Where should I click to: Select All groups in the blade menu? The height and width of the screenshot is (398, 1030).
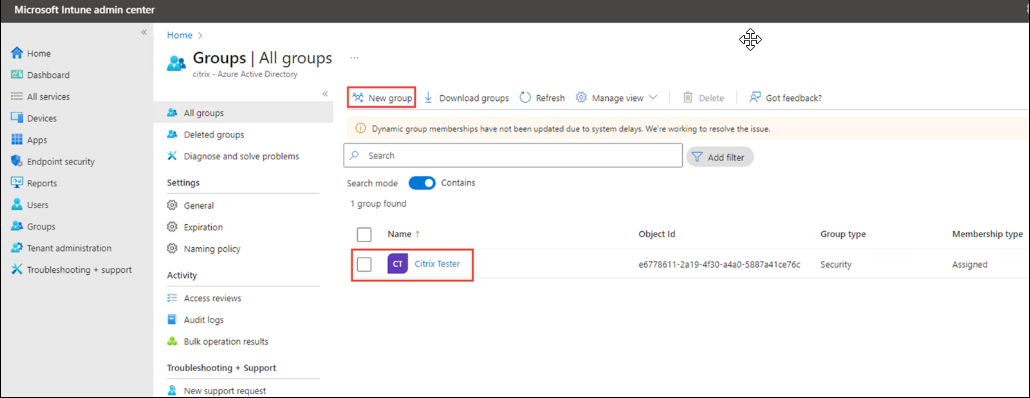(x=243, y=113)
